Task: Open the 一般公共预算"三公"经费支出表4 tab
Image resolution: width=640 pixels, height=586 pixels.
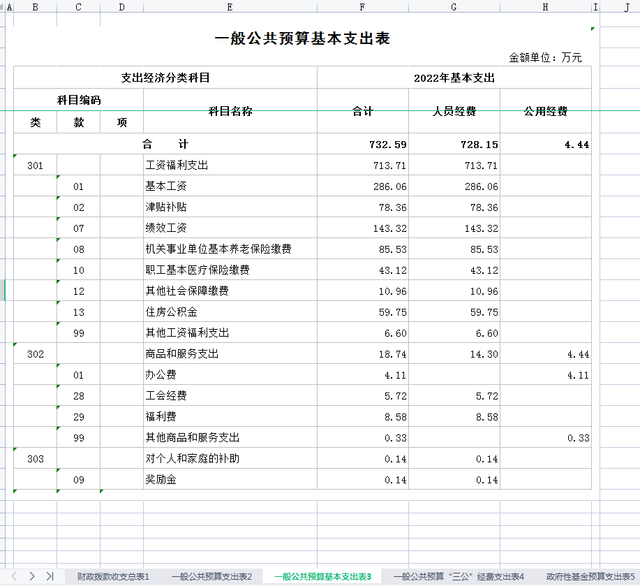Action: click(459, 577)
